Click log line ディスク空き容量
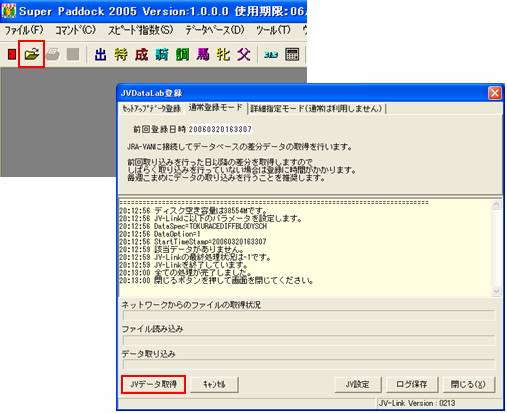This screenshot has height=413, width=507. click(194, 211)
